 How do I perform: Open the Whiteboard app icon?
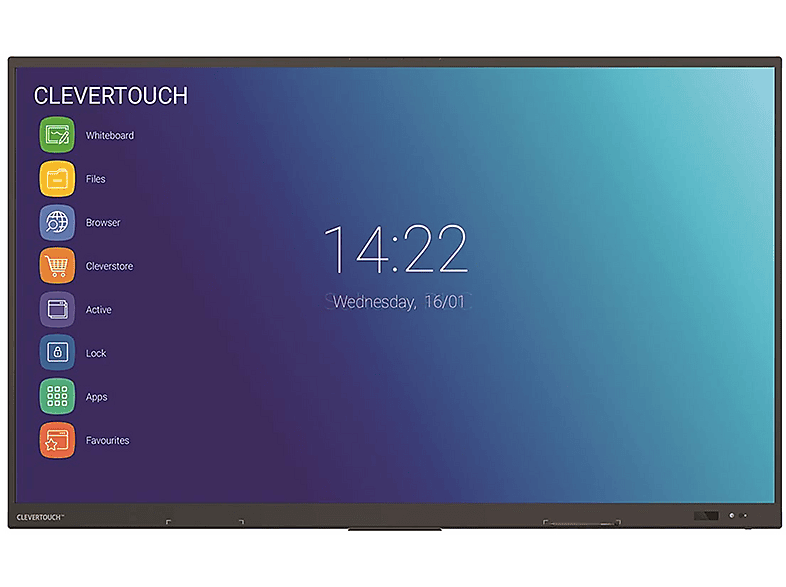pyautogui.click(x=57, y=135)
